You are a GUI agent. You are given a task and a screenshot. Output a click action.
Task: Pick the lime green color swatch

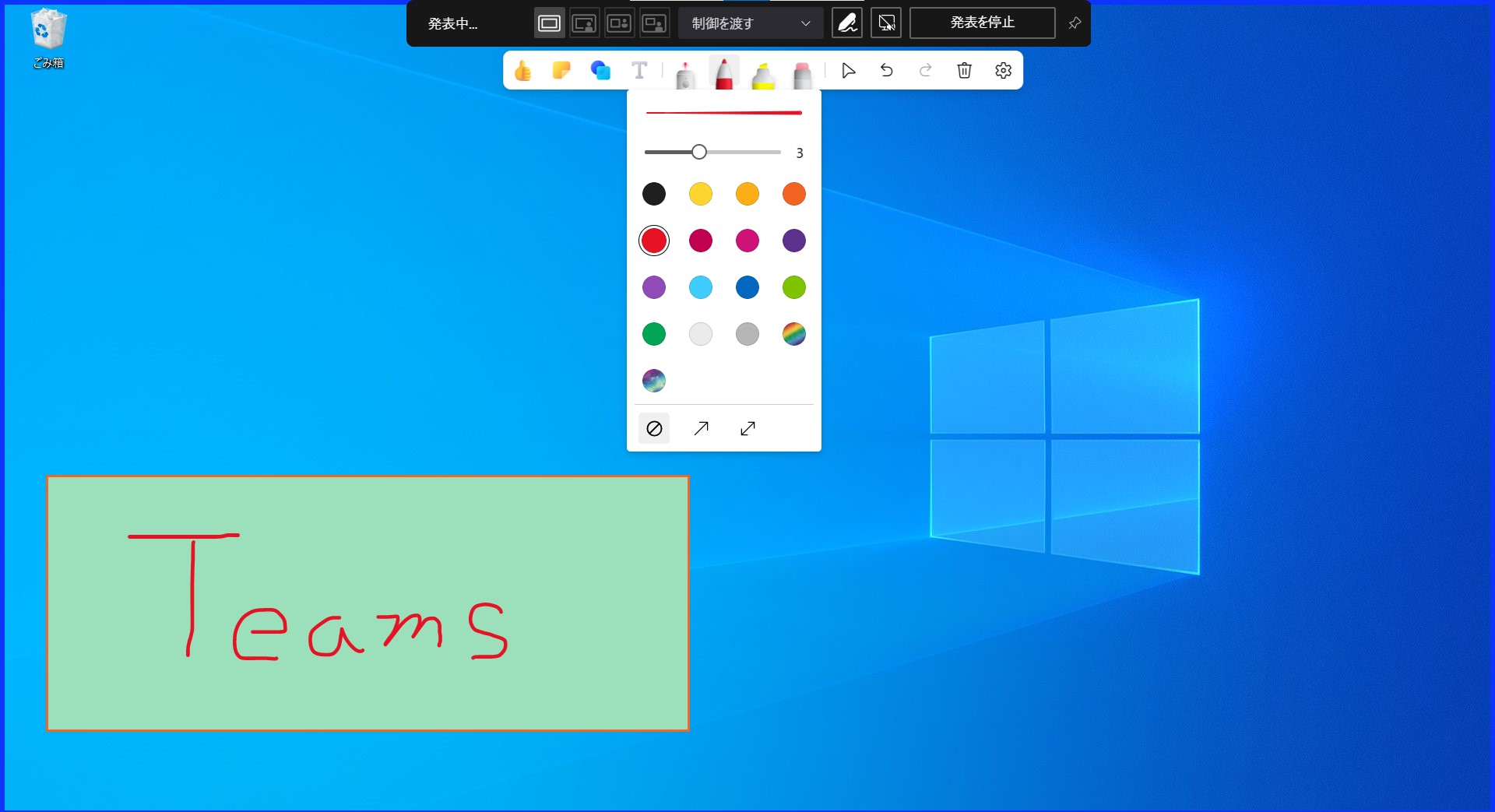click(x=794, y=287)
